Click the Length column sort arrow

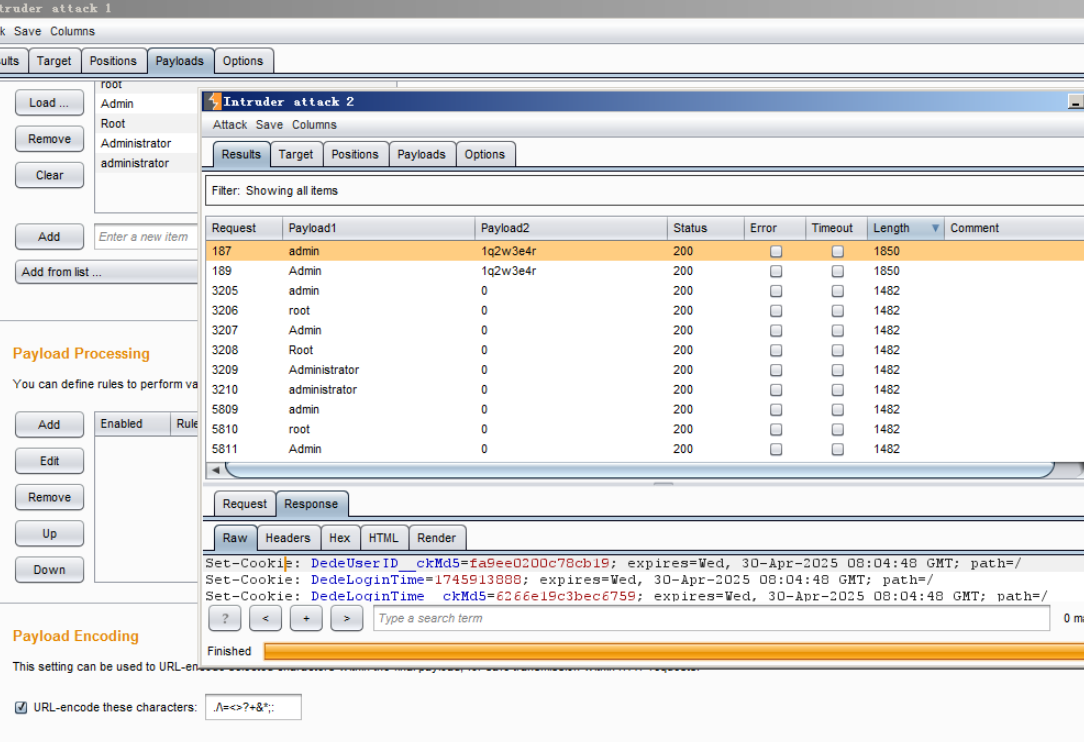pyautogui.click(x=935, y=228)
